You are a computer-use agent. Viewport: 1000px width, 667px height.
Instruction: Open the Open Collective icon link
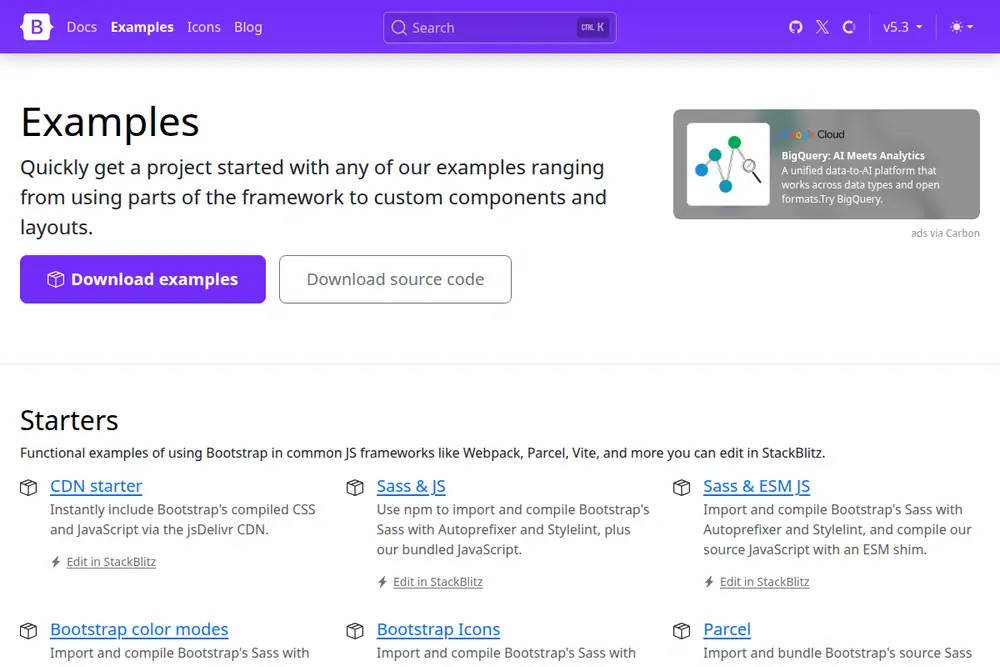[x=849, y=27]
